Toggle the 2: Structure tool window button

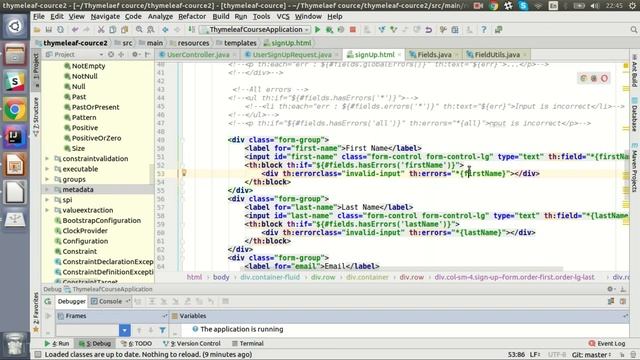[36, 116]
